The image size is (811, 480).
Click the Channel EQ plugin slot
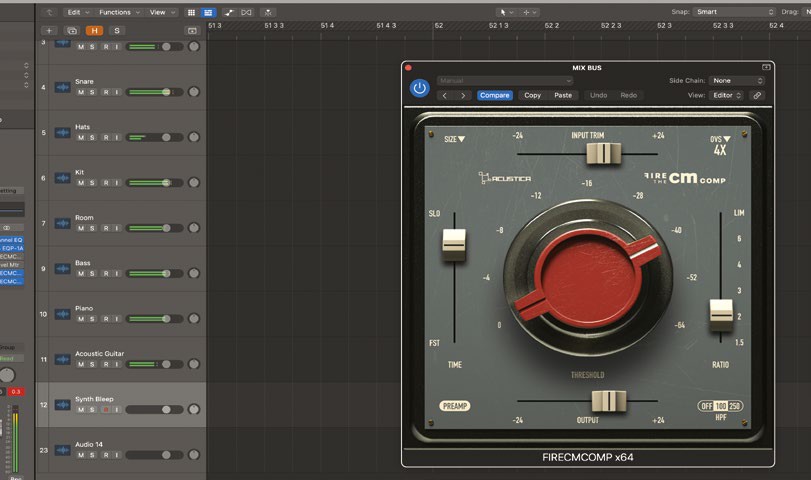(12, 240)
